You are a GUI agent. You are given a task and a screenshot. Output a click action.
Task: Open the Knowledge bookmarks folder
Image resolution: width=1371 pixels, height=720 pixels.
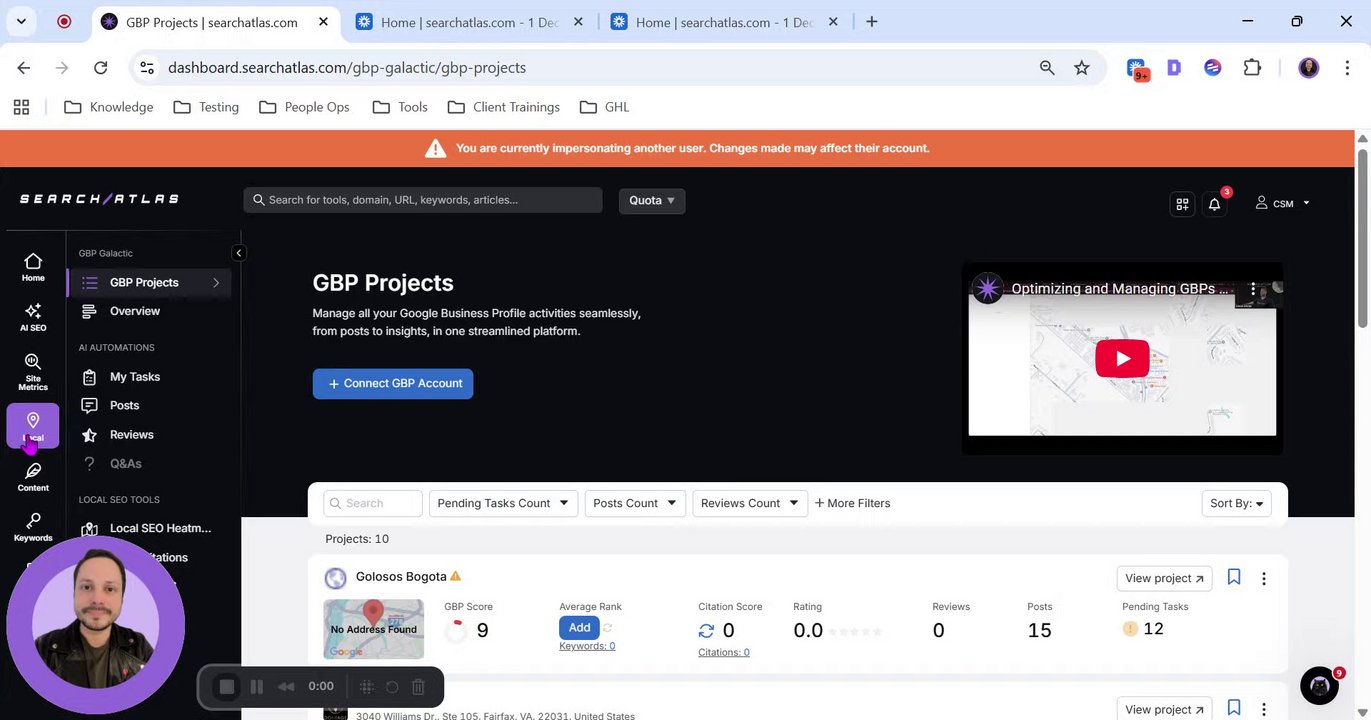coord(108,107)
